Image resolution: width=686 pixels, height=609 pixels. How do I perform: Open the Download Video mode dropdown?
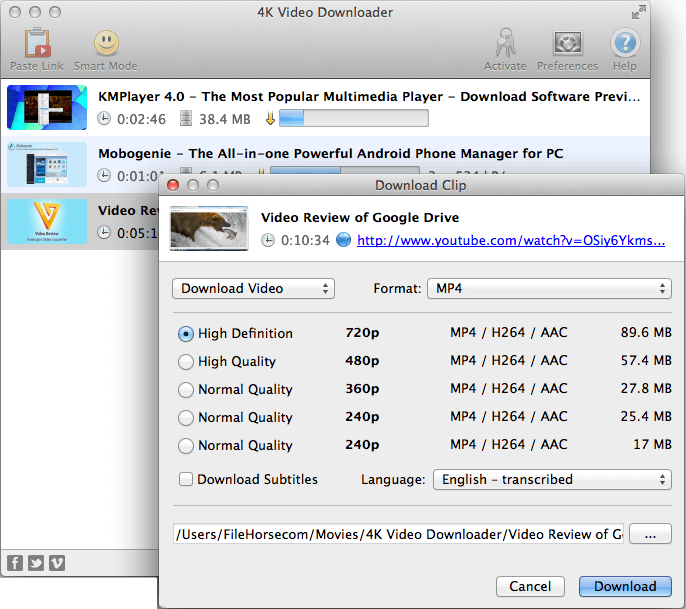[x=253, y=289]
